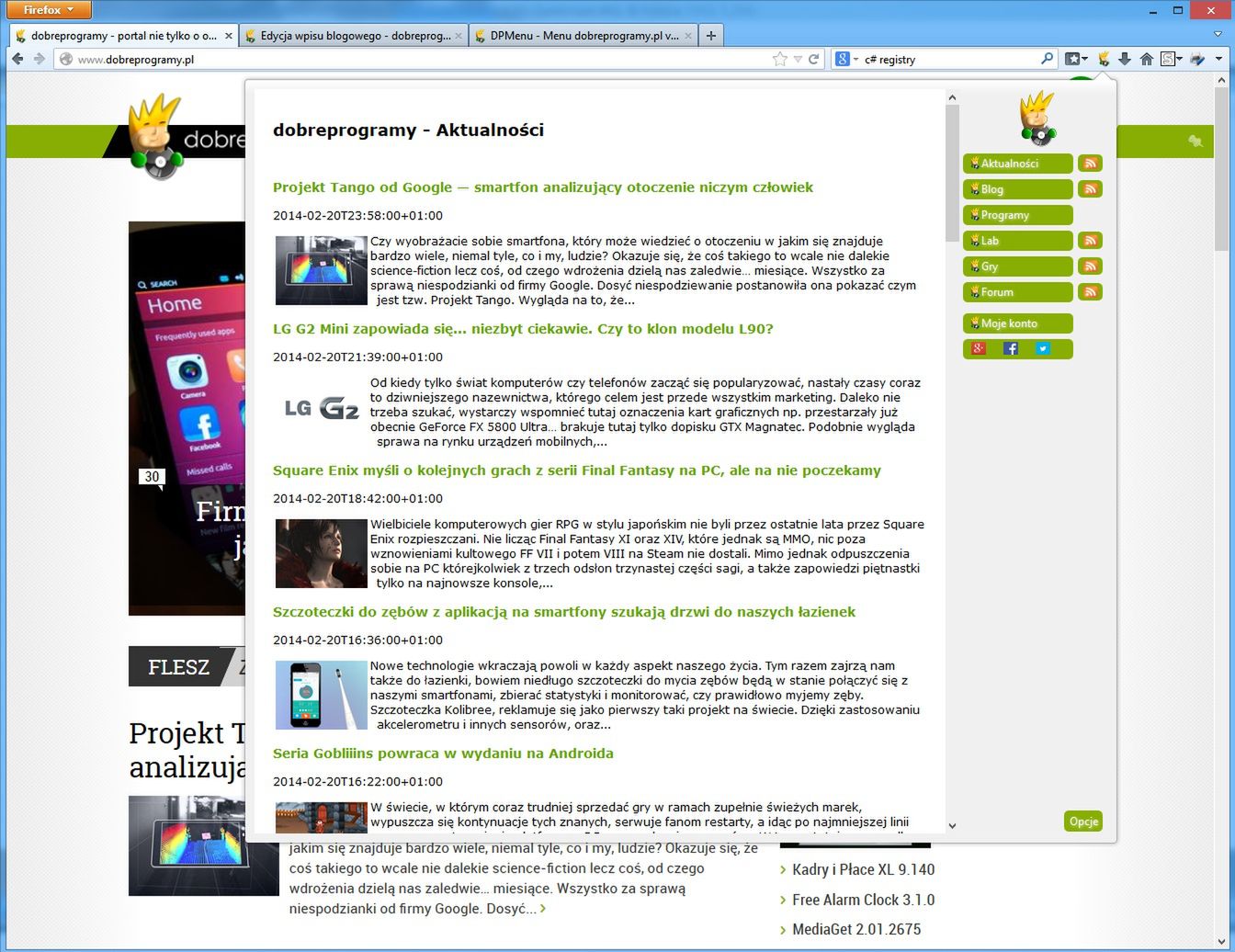This screenshot has width=1235, height=952.
Task: Open the Square Enix Final Fantasy article
Action: (577, 470)
